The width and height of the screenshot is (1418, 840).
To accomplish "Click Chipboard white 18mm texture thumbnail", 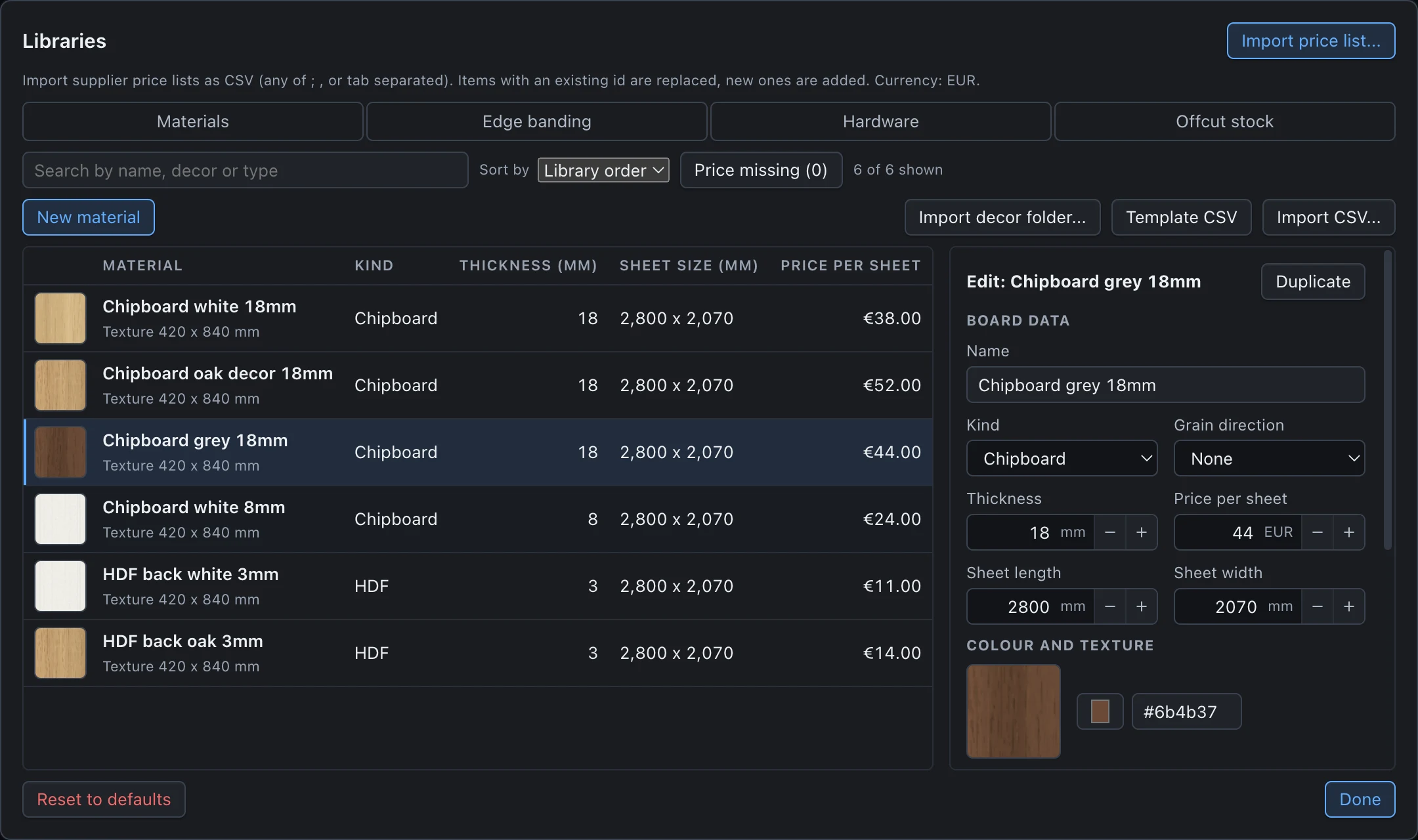I will point(60,318).
